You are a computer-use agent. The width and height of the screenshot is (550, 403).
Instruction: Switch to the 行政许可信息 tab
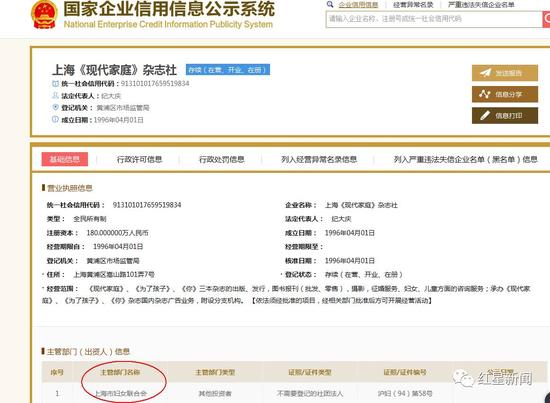tap(140, 160)
